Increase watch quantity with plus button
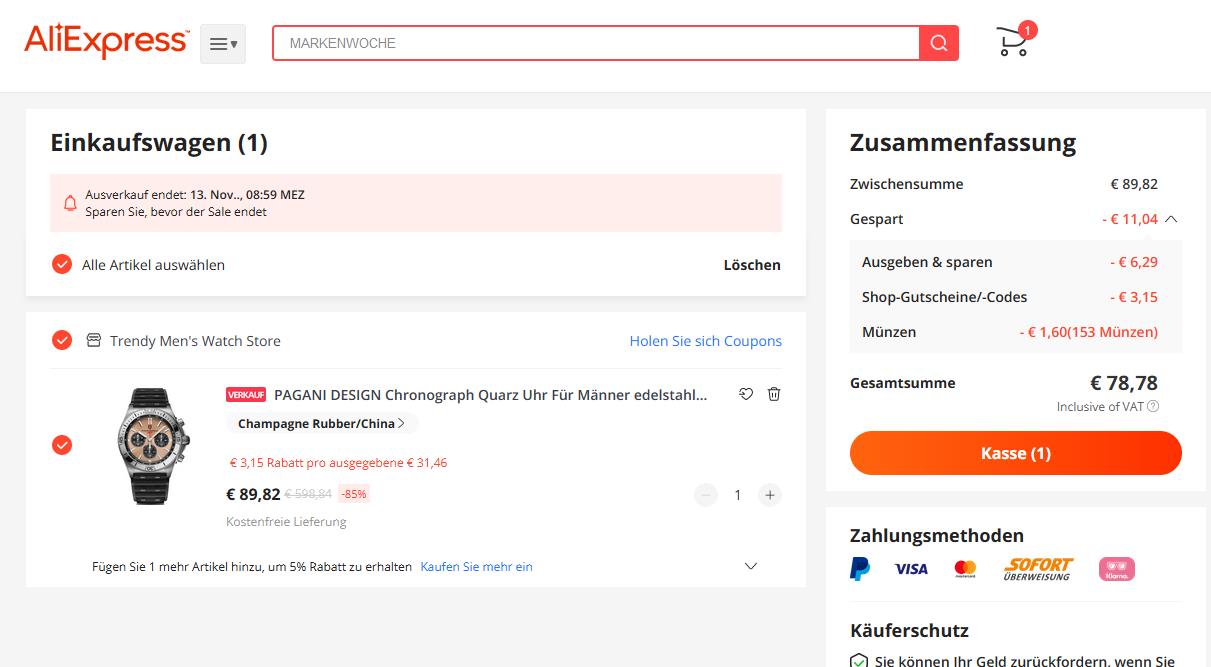Image resolution: width=1211 pixels, height=667 pixels. pyautogui.click(x=769, y=495)
